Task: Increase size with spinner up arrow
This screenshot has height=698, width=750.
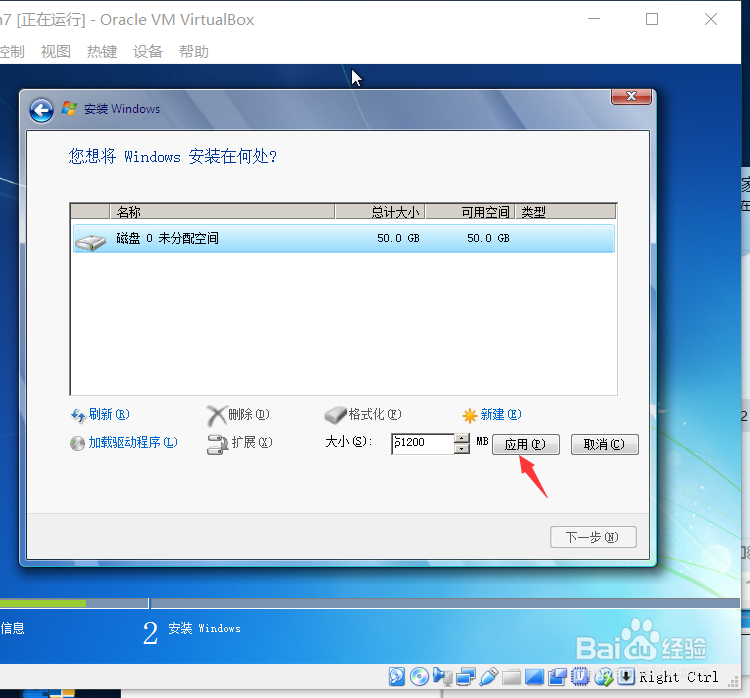Action: click(x=462, y=439)
